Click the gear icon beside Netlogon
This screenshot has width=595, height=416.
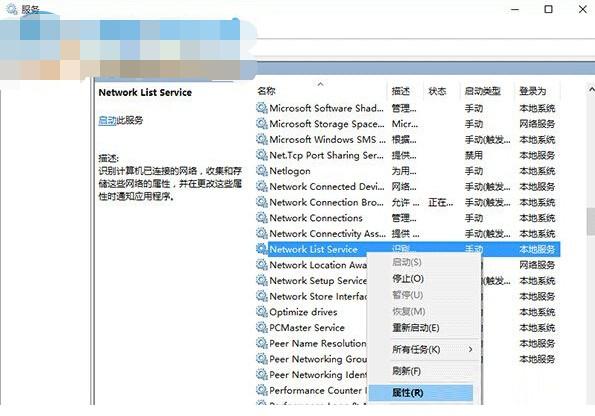point(261,171)
